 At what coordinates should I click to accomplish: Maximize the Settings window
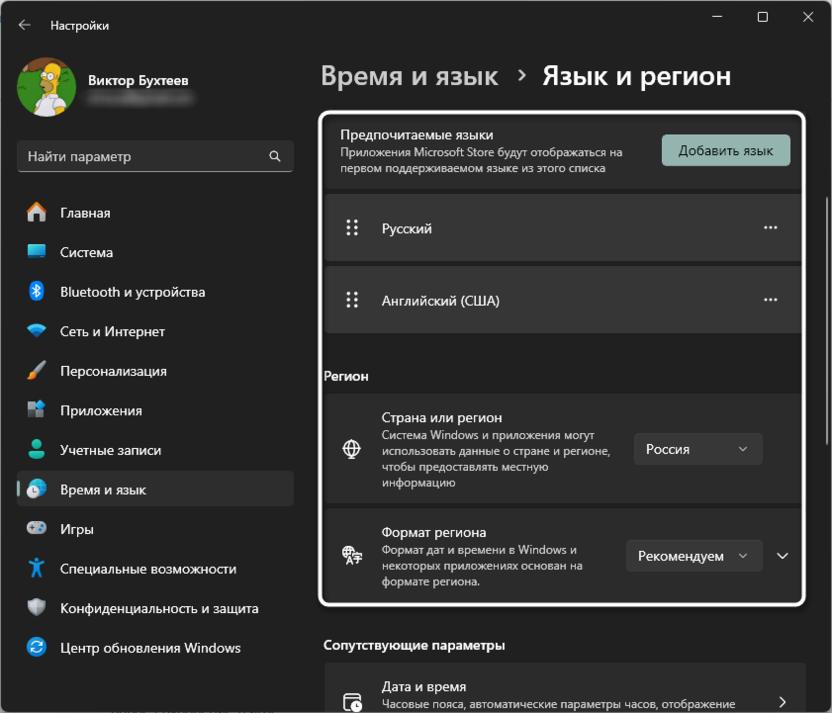(x=762, y=17)
